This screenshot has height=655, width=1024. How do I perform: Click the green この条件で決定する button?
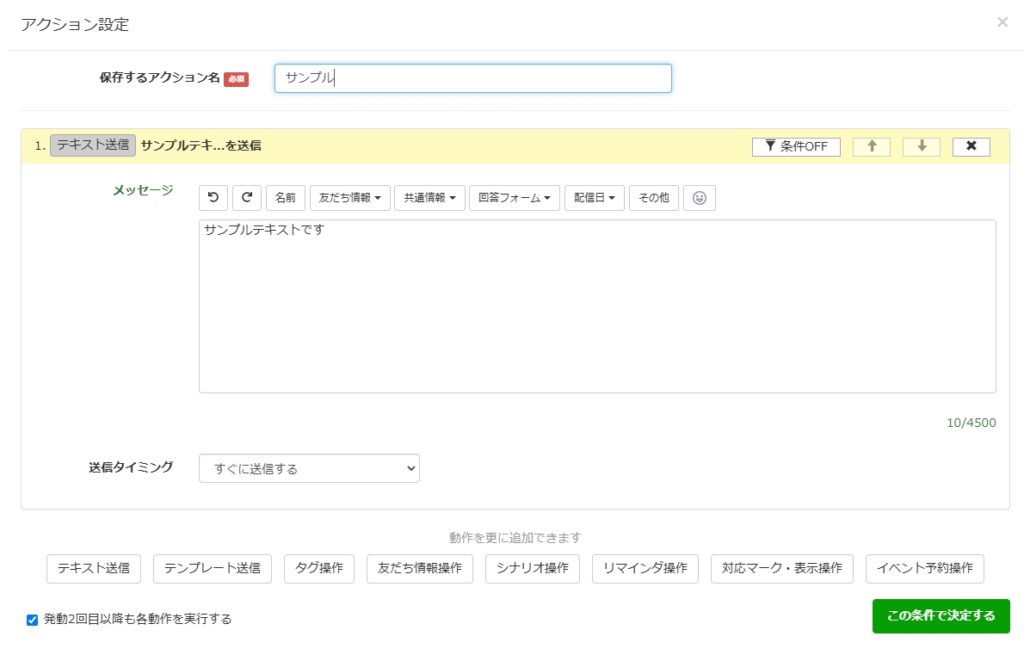coord(940,616)
